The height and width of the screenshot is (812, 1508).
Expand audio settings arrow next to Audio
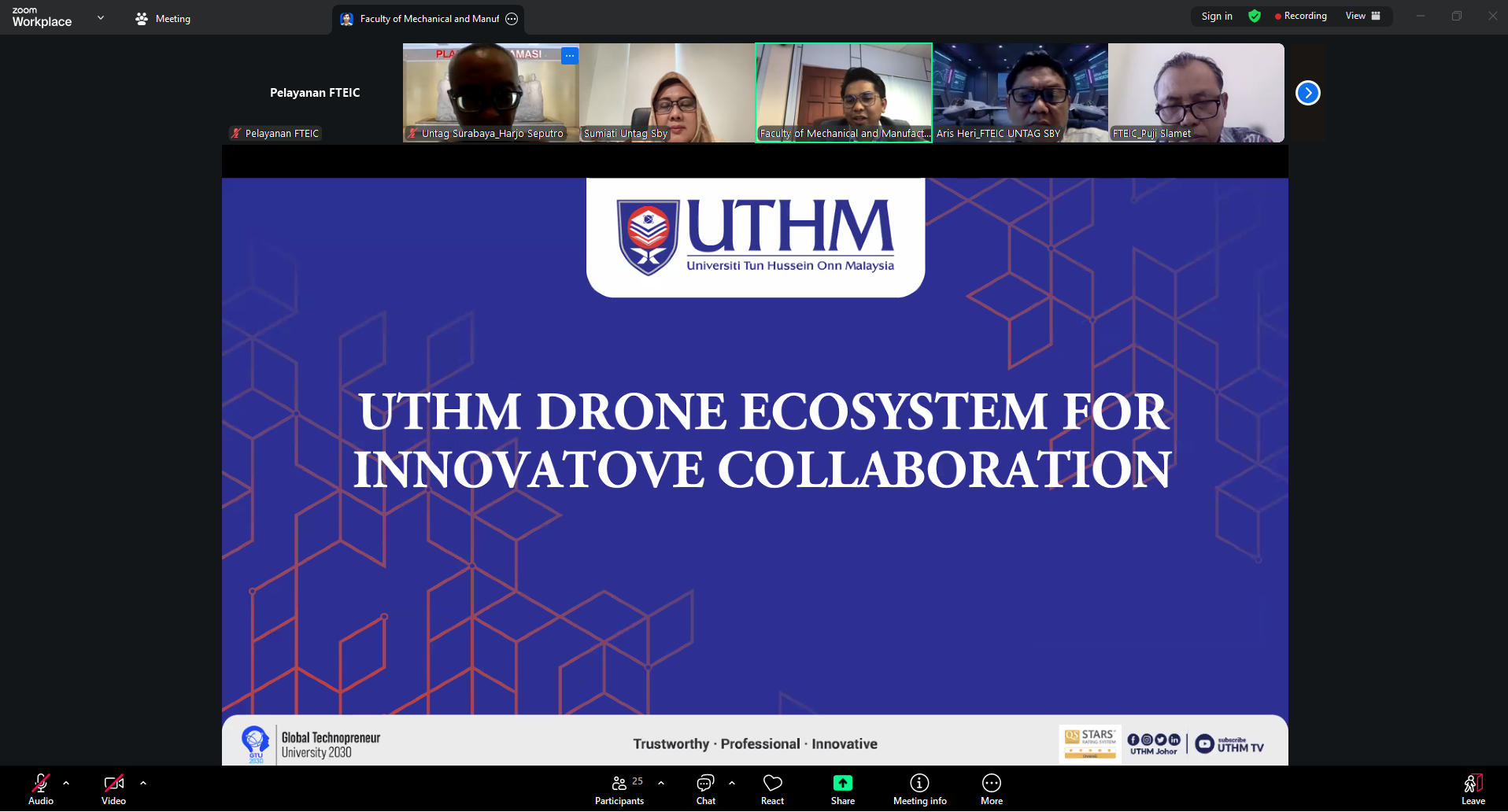[x=66, y=783]
